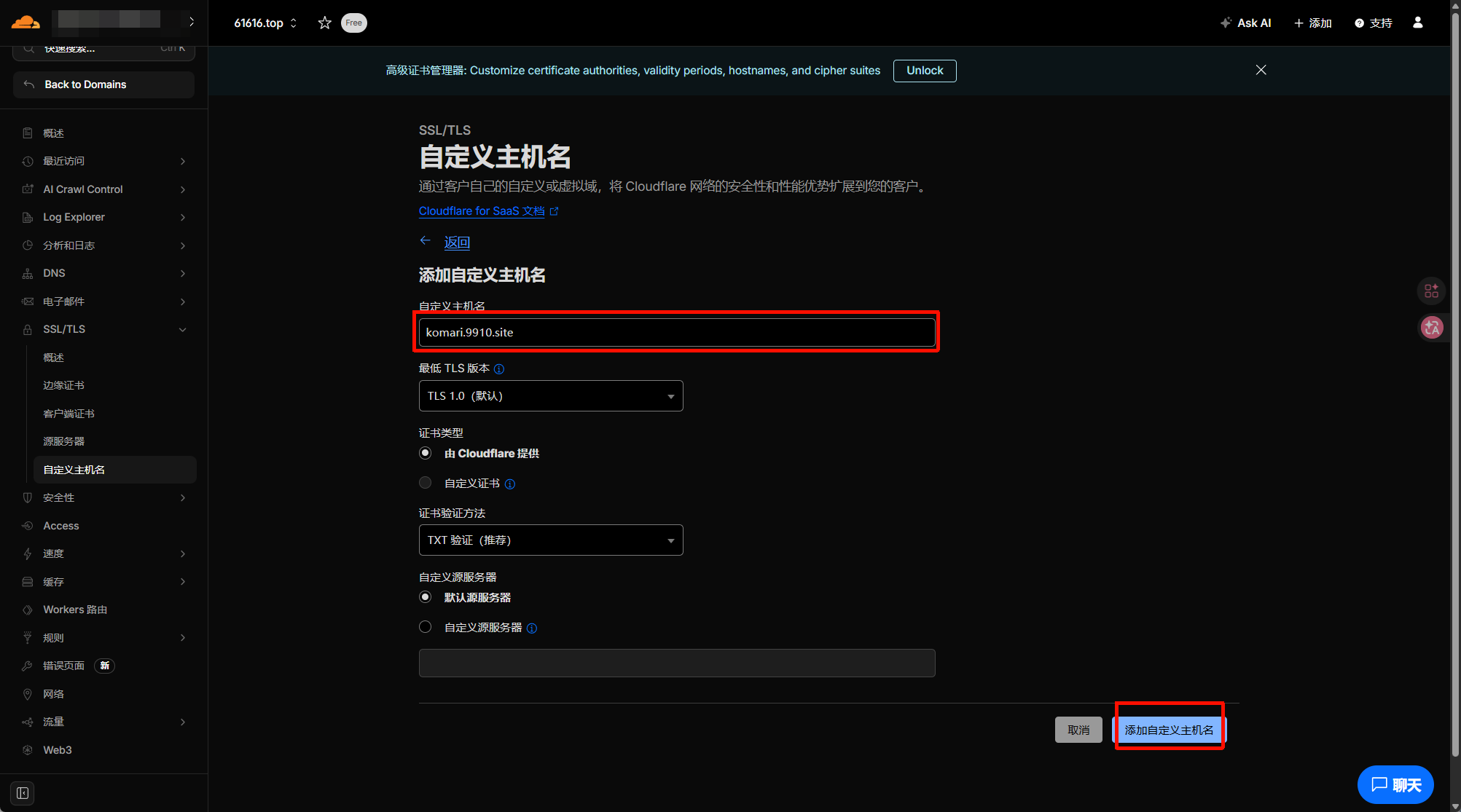Dismiss the advanced certificate manager banner
Viewport: 1461px width, 812px height.
pyautogui.click(x=1261, y=70)
